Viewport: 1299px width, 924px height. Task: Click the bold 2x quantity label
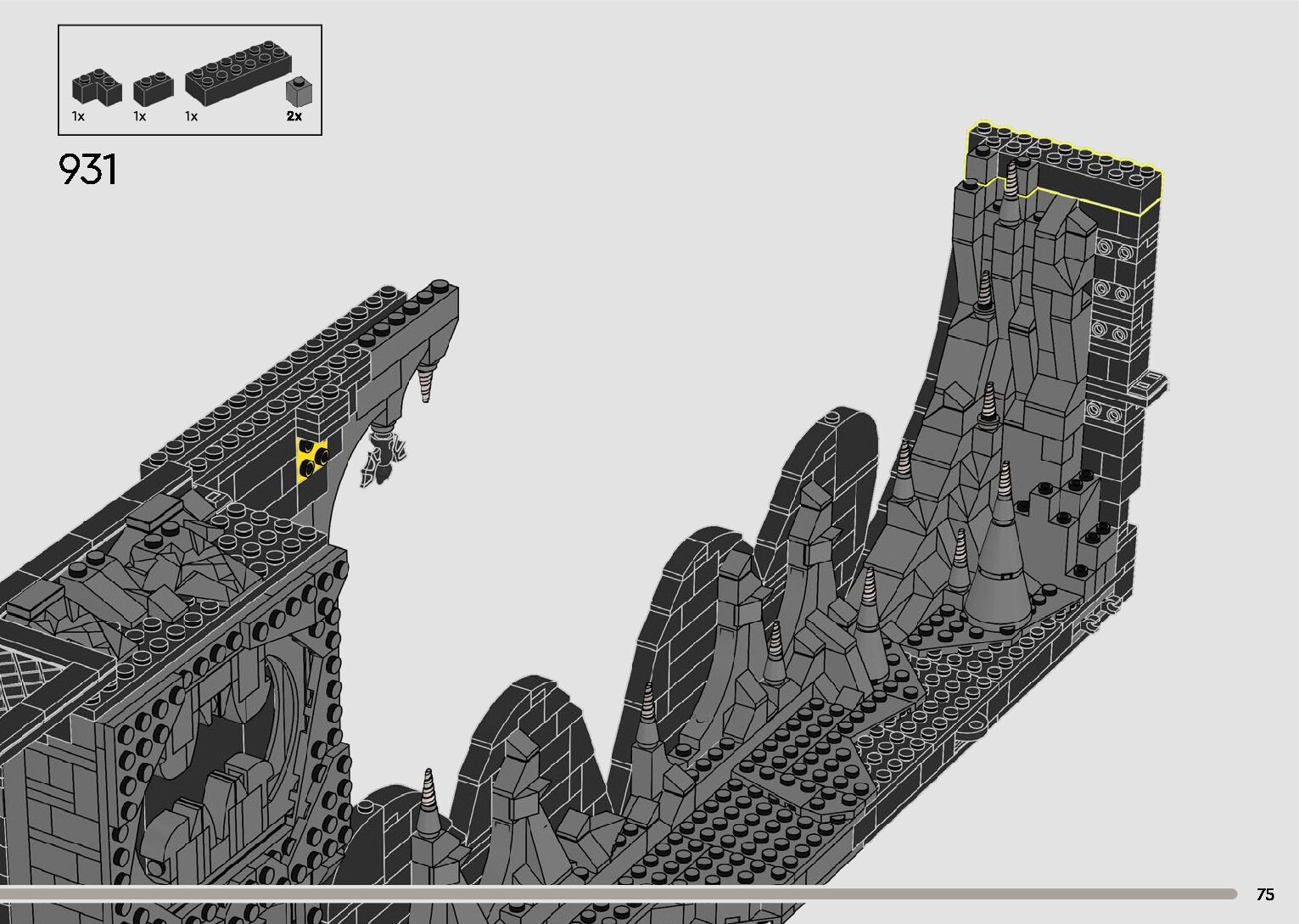(294, 116)
